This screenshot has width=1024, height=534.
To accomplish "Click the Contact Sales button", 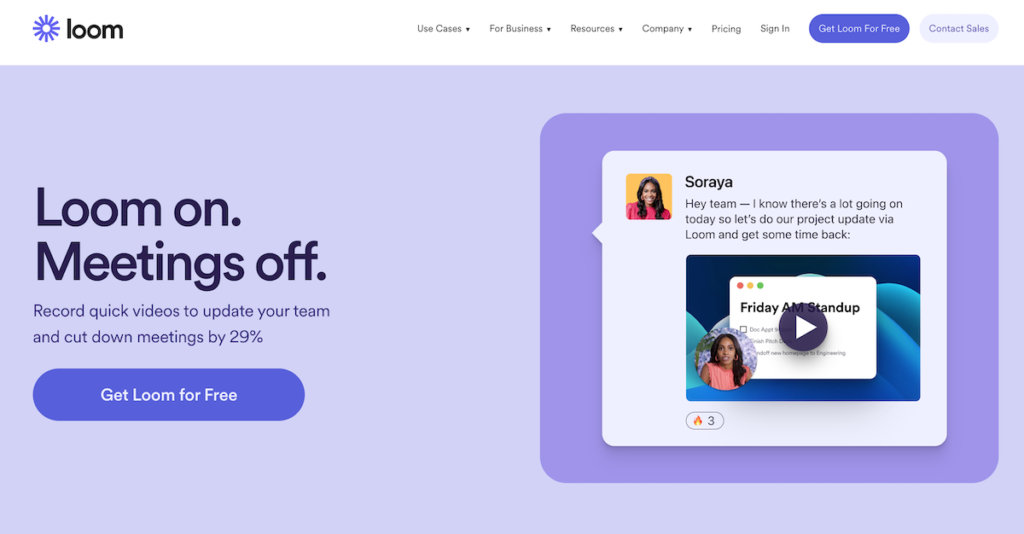I will click(x=959, y=29).
